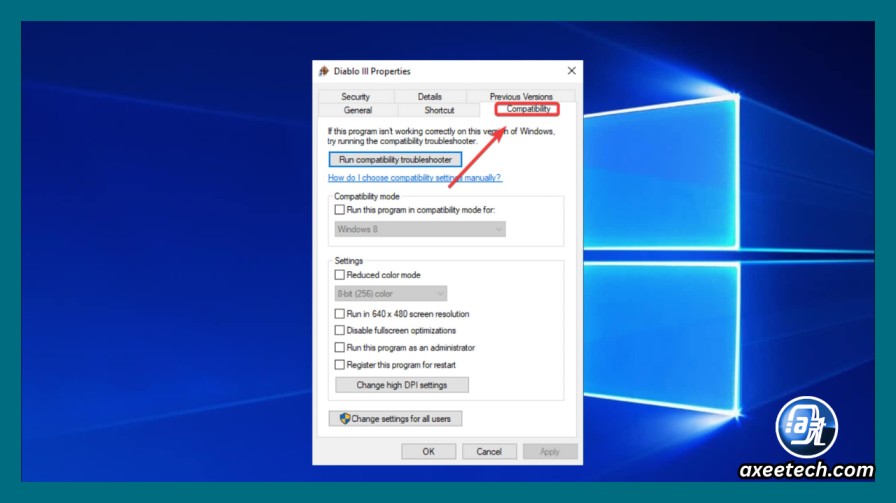Click the Diablo III icon in title bar
Viewport: 896px width, 503px height.
[324, 71]
